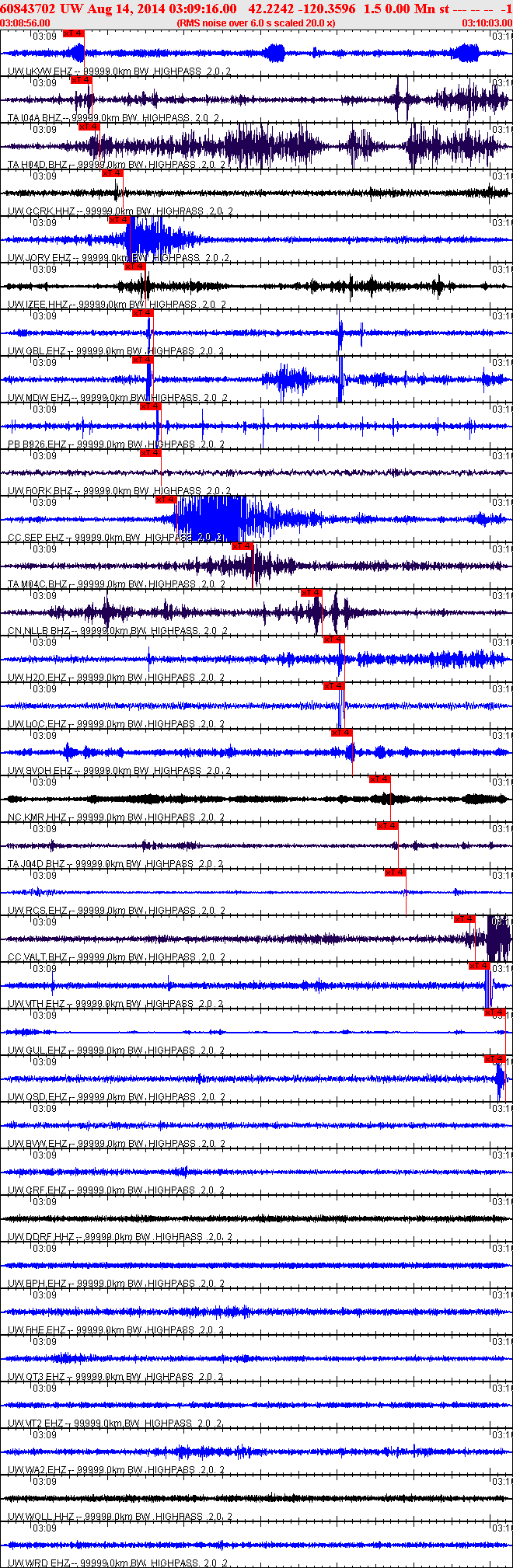Screen dimensions: 513x1568
Task: Click the UW.CCRK.HHZ station label
Action: pyautogui.click(x=41, y=211)
